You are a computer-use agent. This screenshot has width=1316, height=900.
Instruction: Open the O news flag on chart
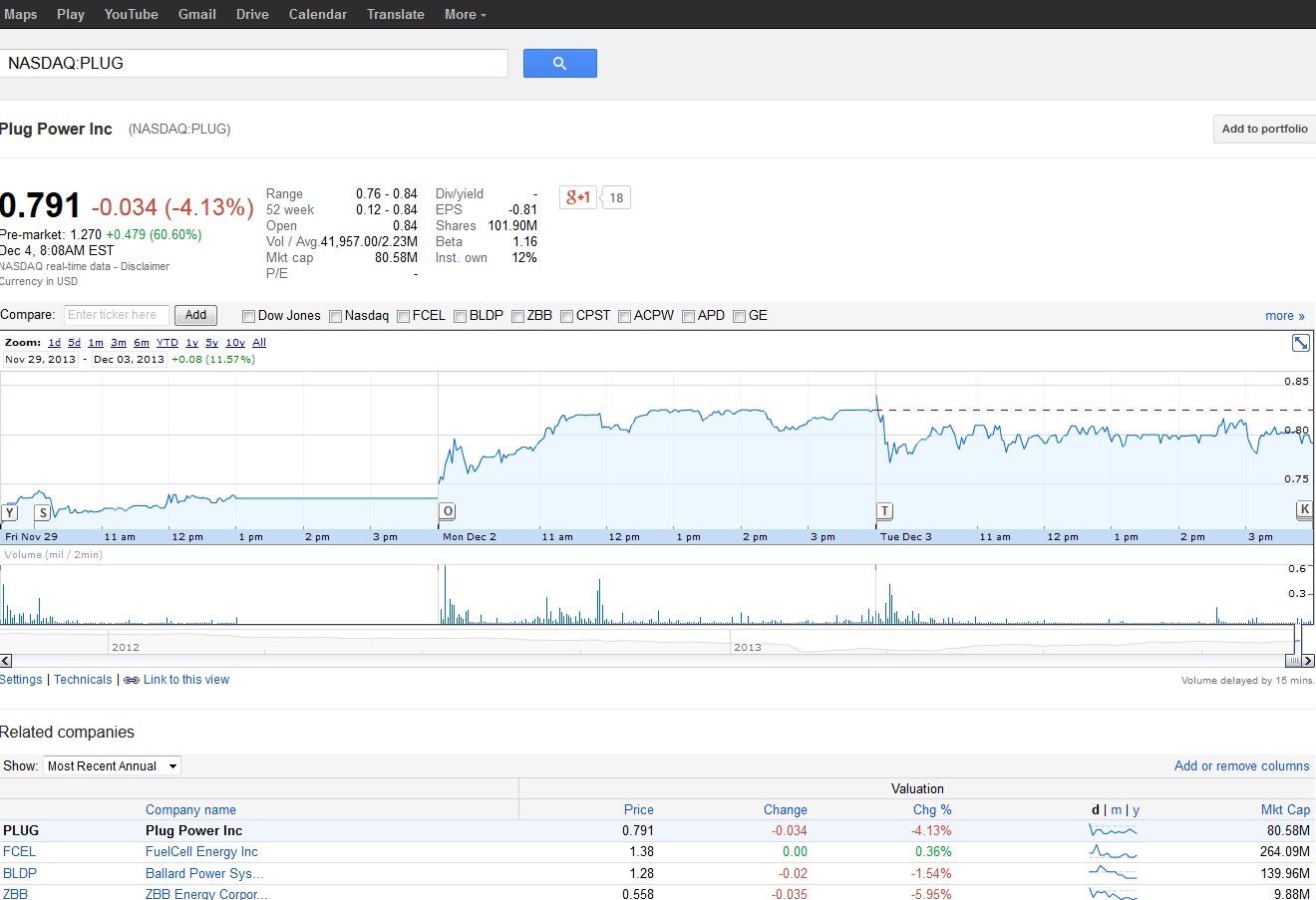448,511
